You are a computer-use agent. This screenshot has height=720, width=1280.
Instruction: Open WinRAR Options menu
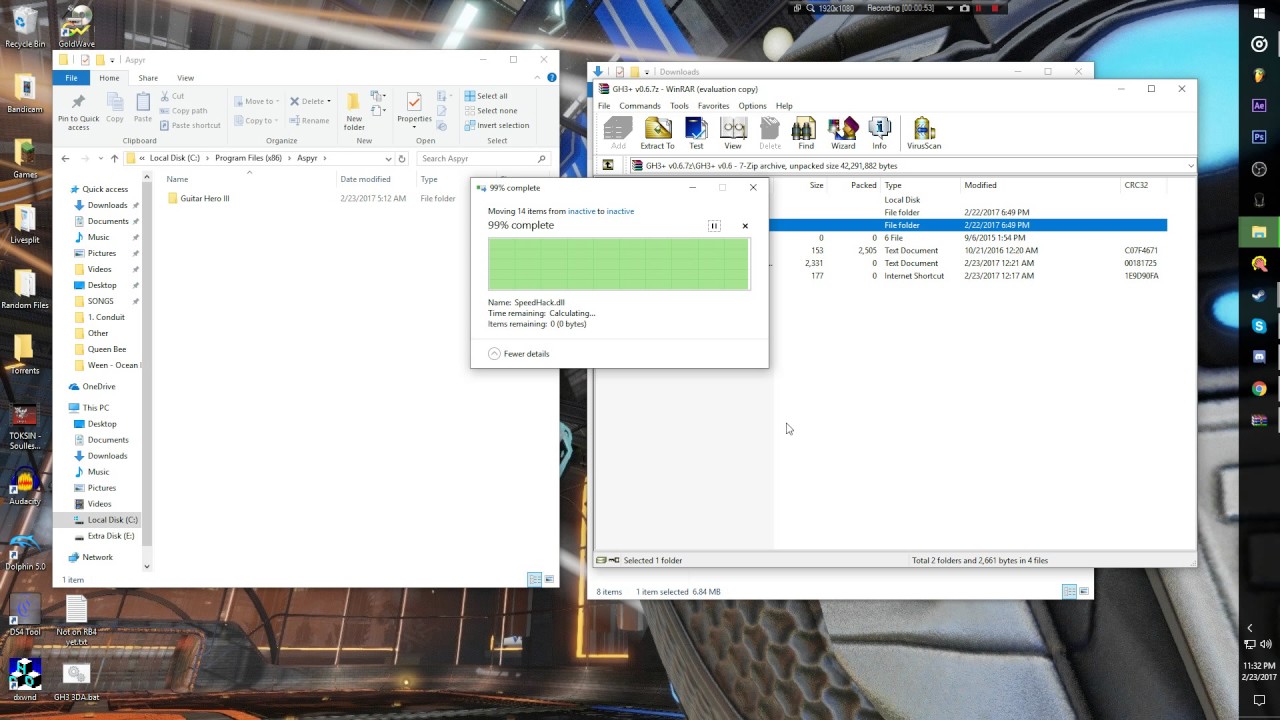pos(752,106)
